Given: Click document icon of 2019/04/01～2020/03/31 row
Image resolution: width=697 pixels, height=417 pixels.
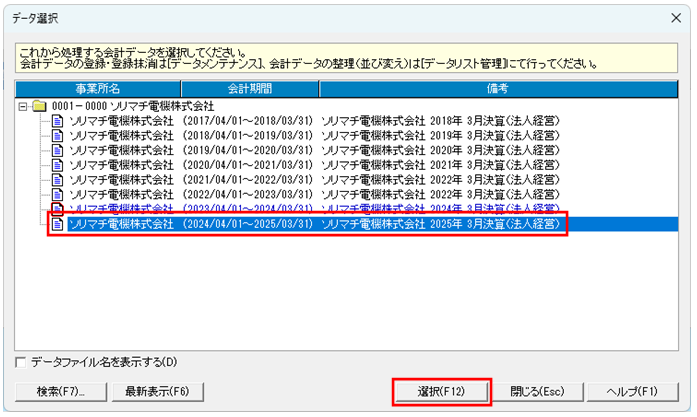Looking at the screenshot, I should [57, 150].
